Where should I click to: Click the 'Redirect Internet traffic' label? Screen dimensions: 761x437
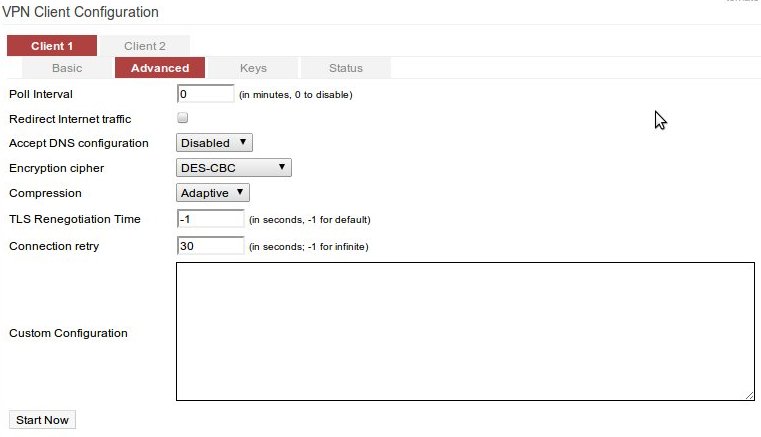[70, 119]
